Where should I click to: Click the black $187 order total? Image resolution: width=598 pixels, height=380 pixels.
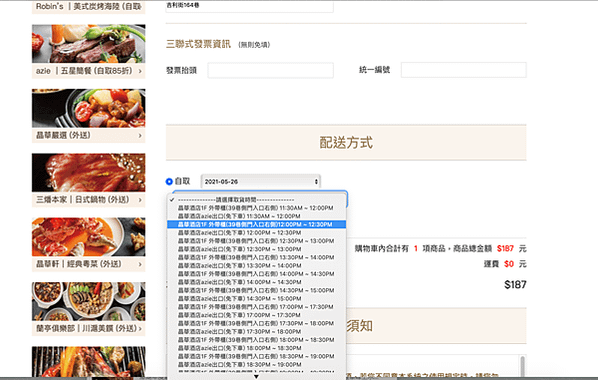tap(515, 285)
